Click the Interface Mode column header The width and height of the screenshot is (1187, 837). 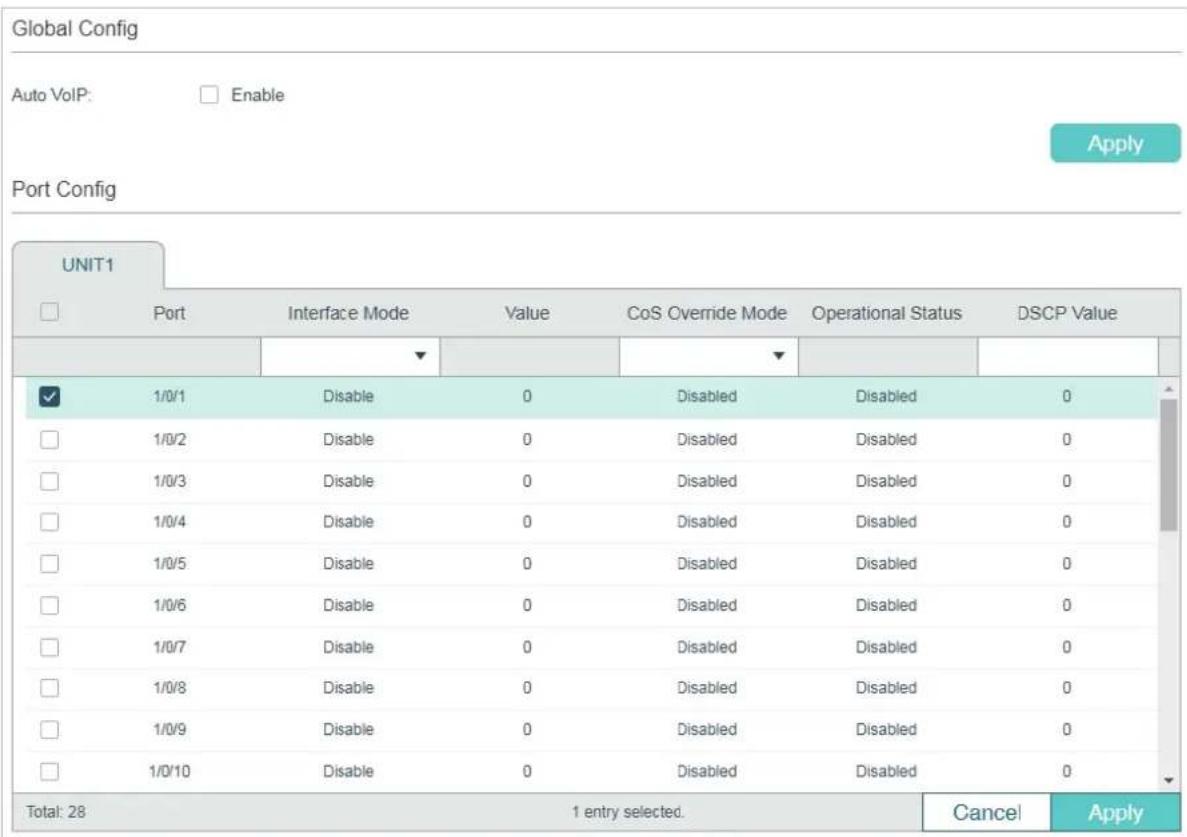(348, 313)
